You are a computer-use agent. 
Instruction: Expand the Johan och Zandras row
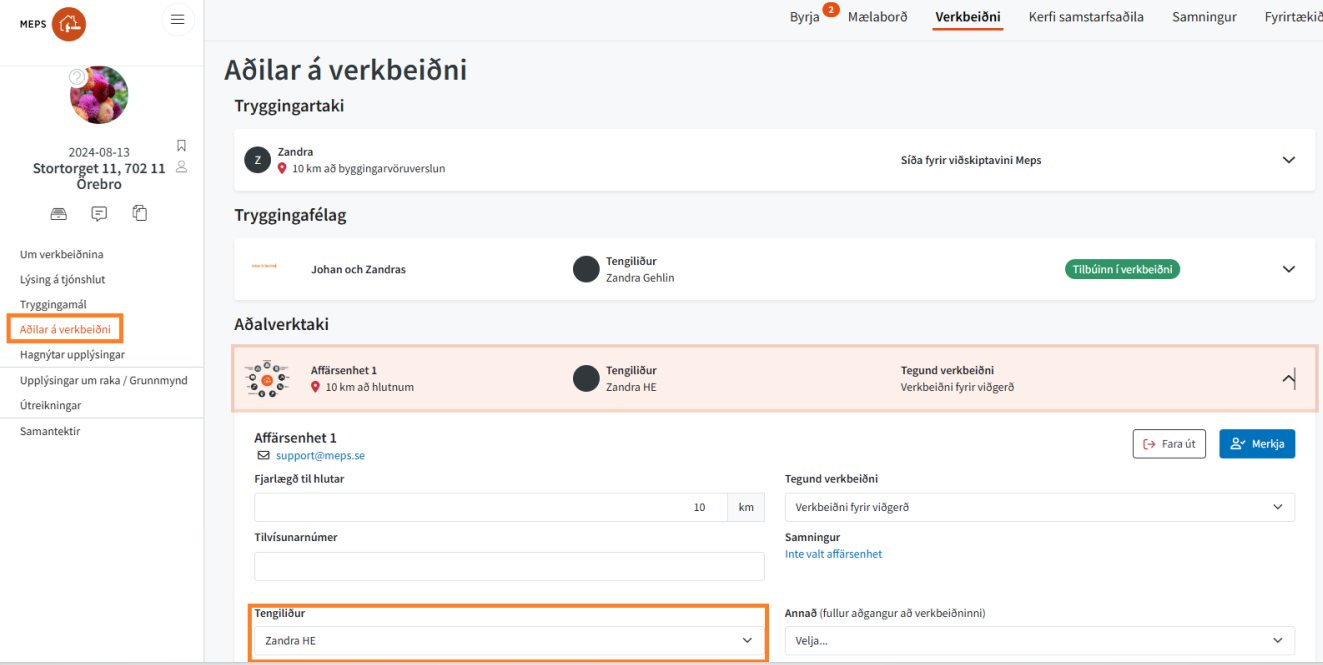[x=1289, y=269]
